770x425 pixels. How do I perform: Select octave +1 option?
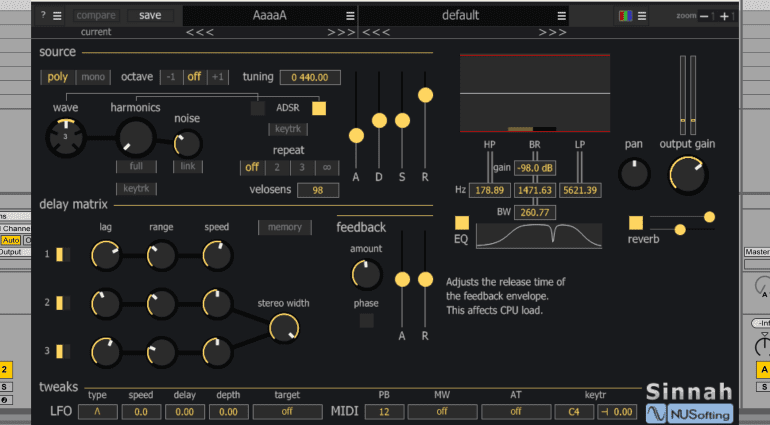tap(219, 77)
